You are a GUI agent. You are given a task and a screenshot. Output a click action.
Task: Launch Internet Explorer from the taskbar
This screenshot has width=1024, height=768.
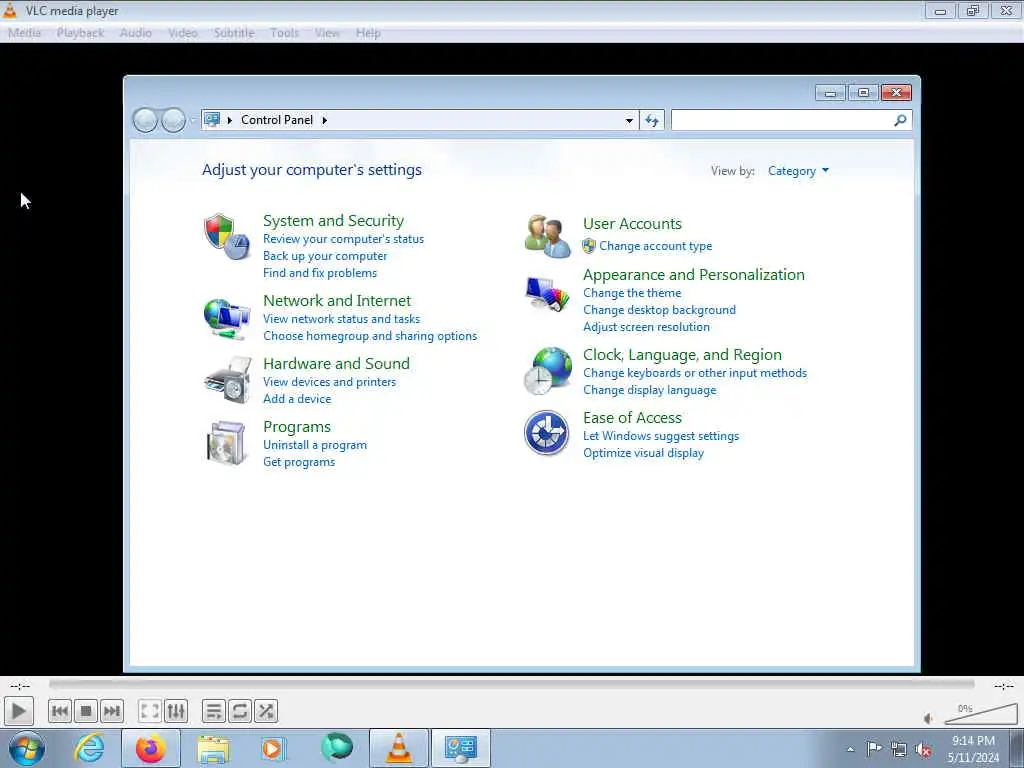(89, 748)
